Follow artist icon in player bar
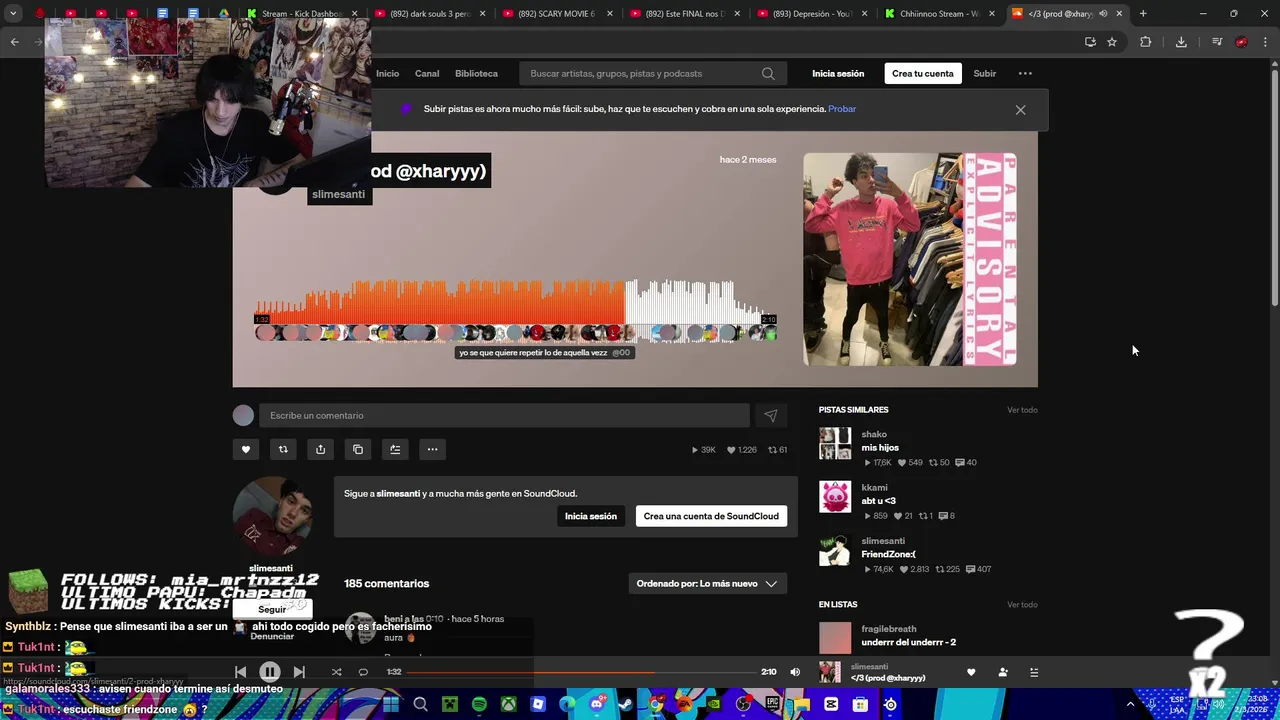 [x=1003, y=672]
